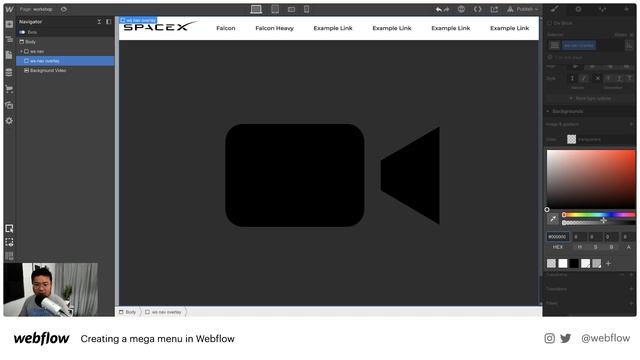Viewport: 640px width, 360px height.
Task: Pin the Navigator panel
Action: click(x=109, y=22)
